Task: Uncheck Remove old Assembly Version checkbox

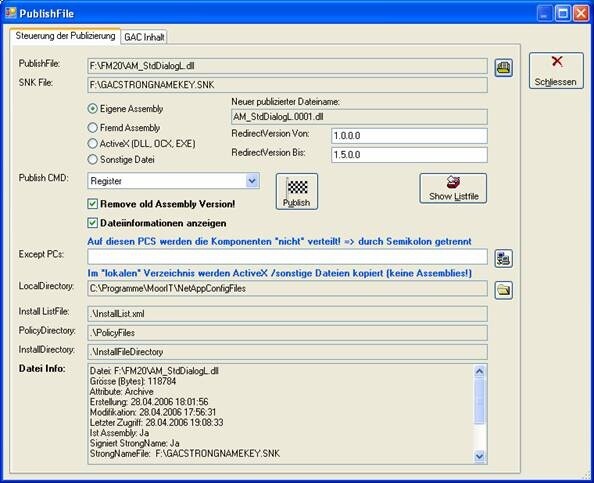Action: 92,204
